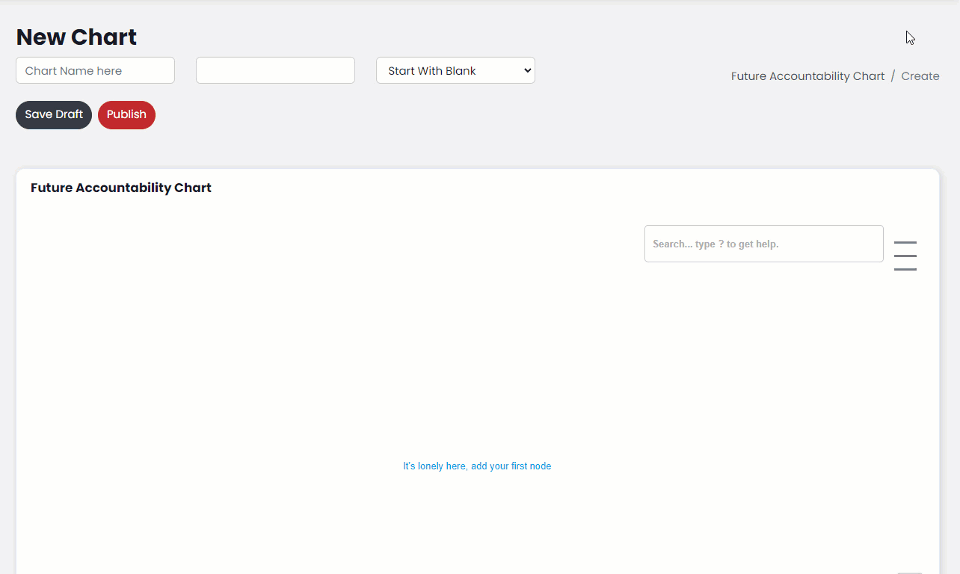This screenshot has width=960, height=574.
Task: Click the slash separator in the breadcrumb
Action: (893, 76)
